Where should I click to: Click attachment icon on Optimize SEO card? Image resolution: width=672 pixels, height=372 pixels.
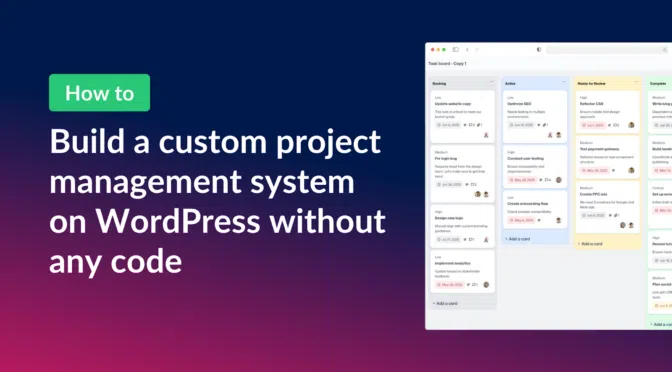[545, 125]
